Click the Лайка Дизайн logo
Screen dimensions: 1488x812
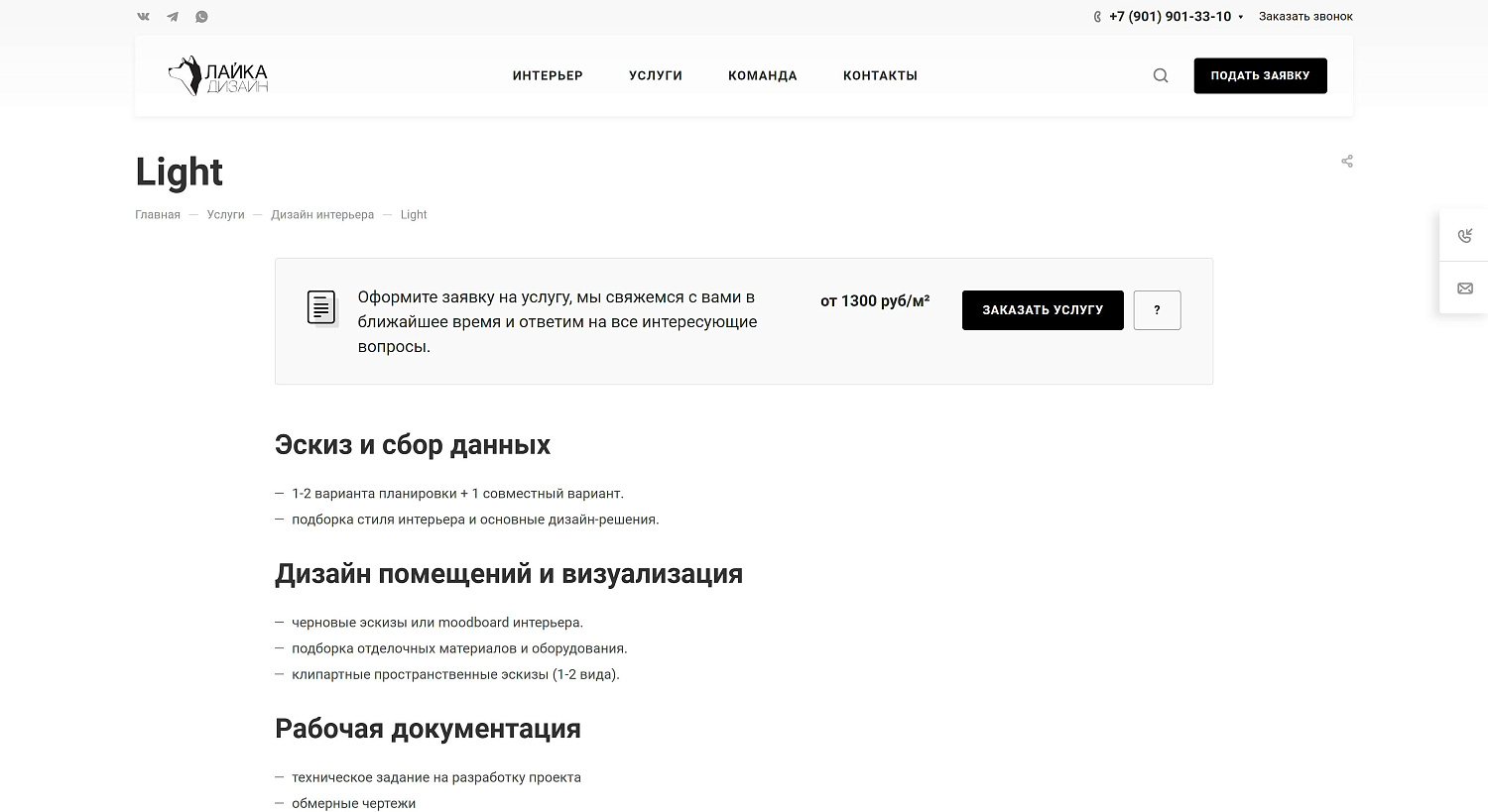tap(218, 74)
